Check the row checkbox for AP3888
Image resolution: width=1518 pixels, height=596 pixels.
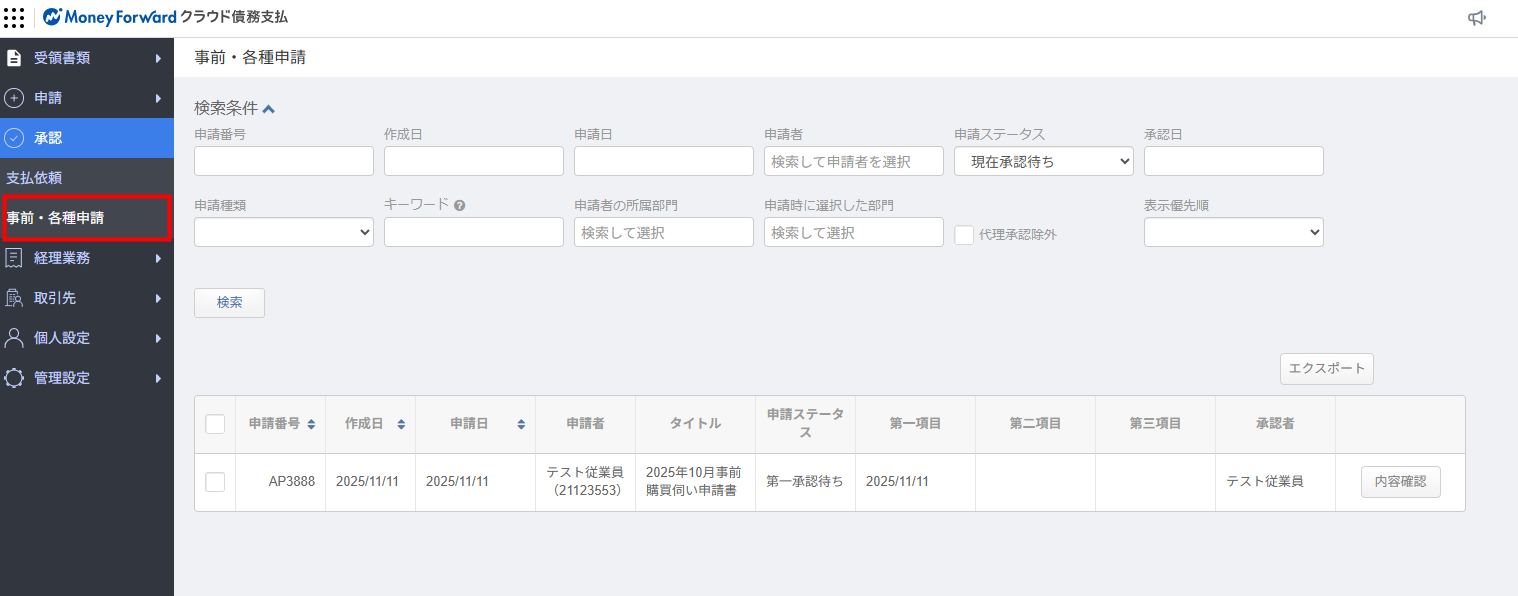(215, 482)
